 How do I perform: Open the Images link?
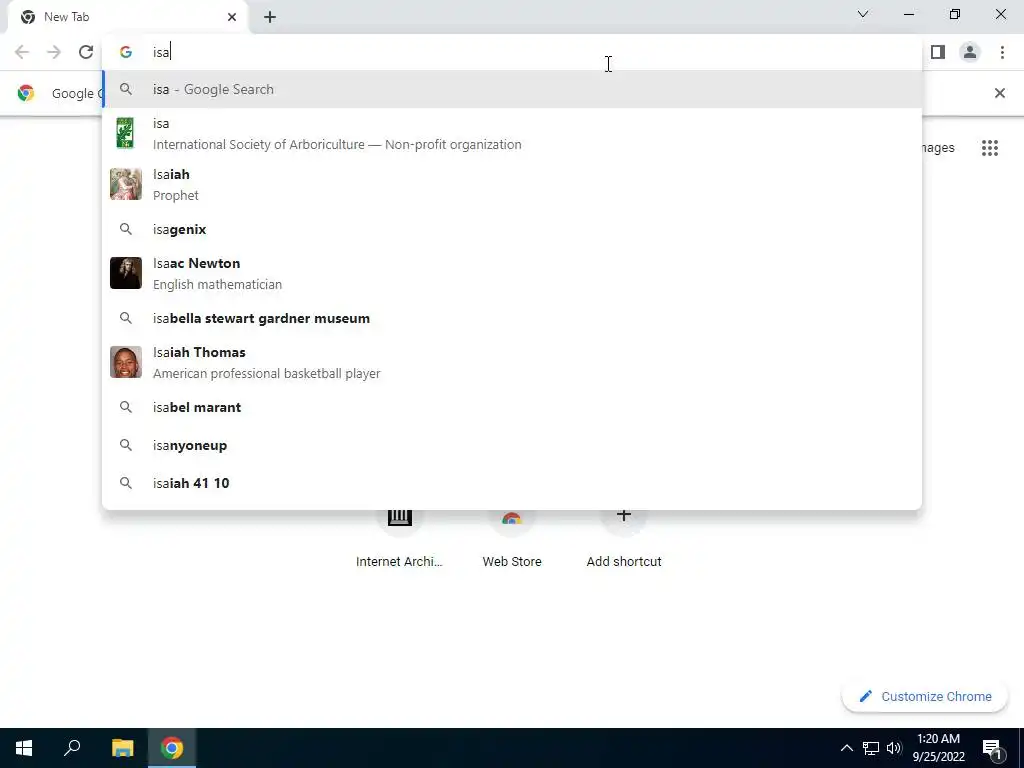(938, 148)
